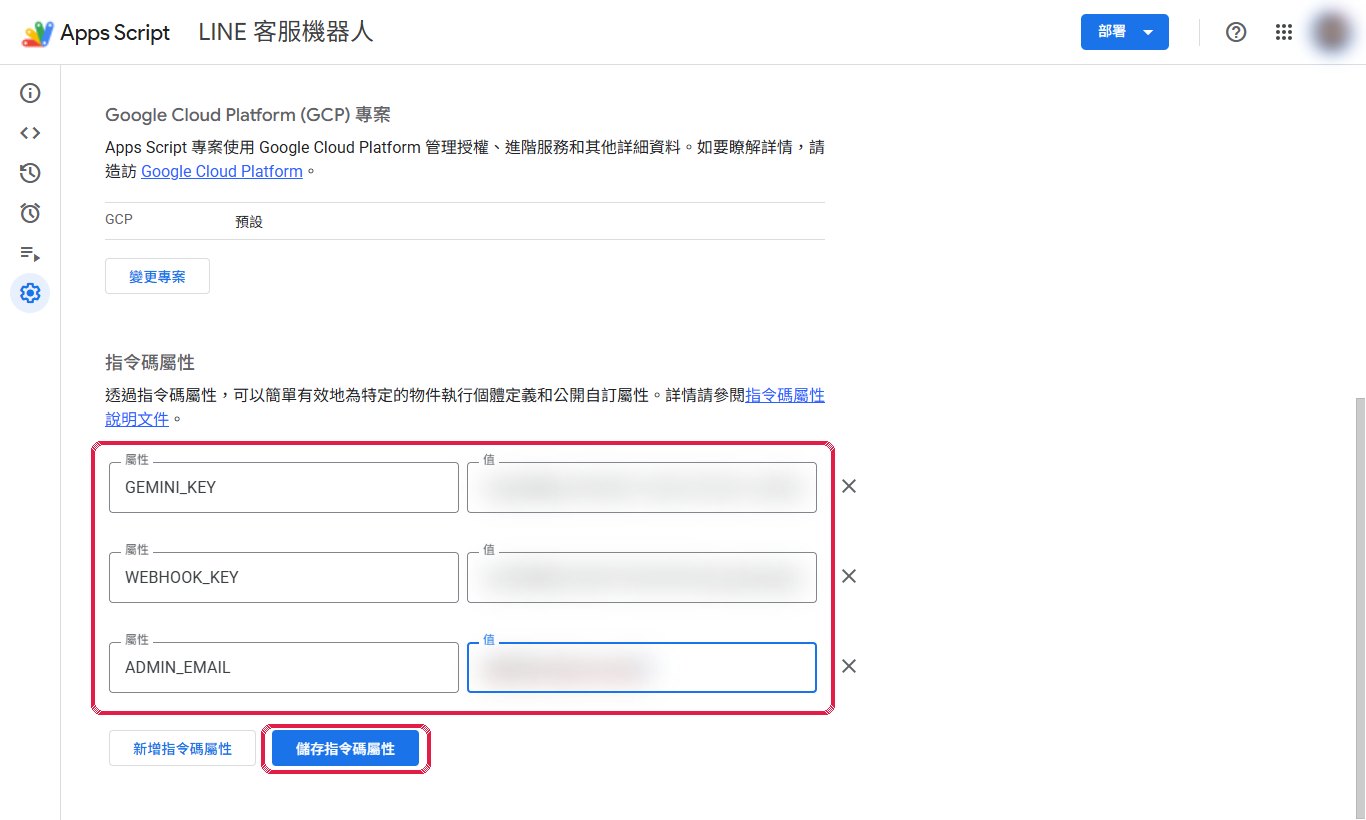The image size is (1366, 820).
Task: Open the Help question mark icon
Action: (x=1236, y=32)
